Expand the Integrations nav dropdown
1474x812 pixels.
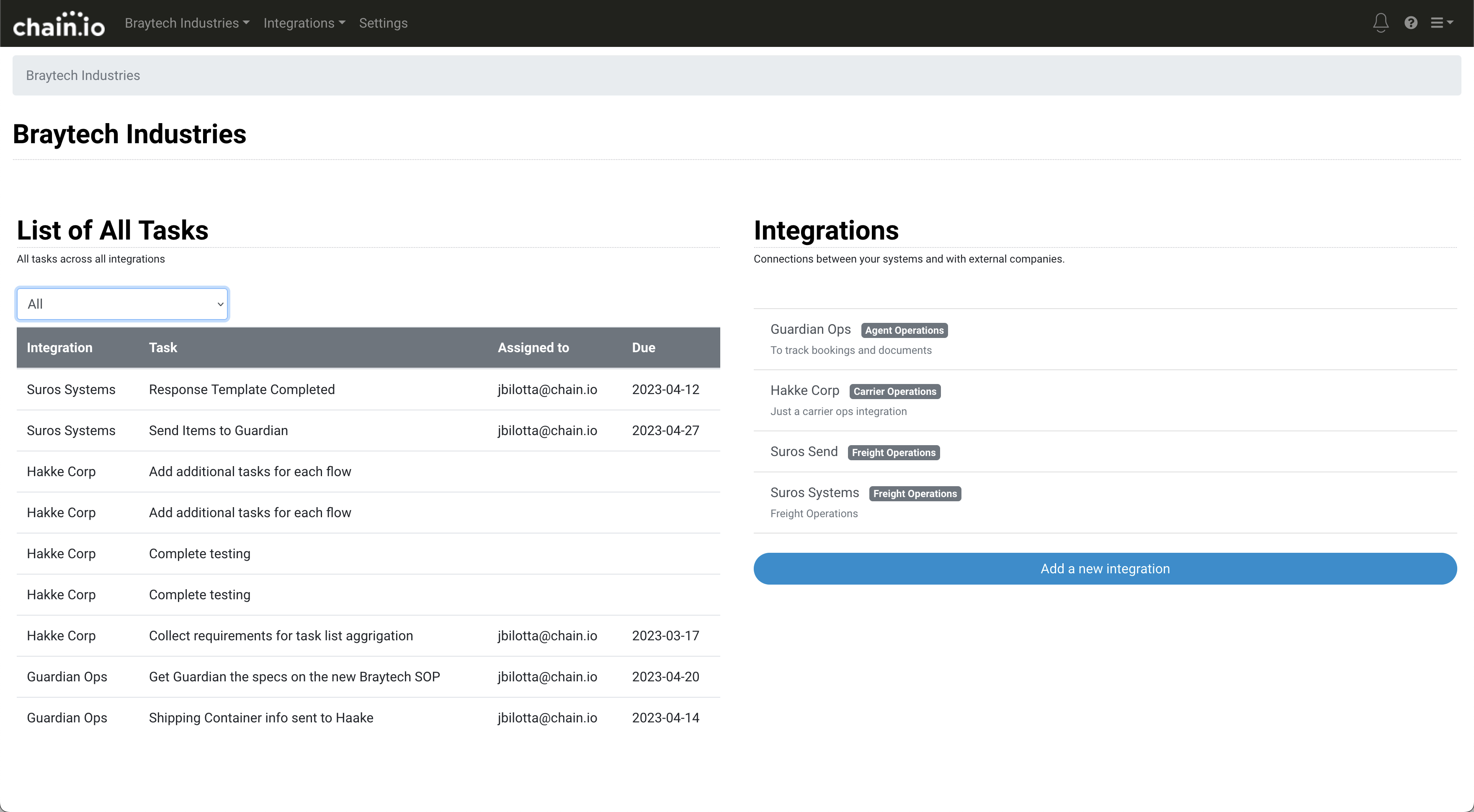coord(304,23)
